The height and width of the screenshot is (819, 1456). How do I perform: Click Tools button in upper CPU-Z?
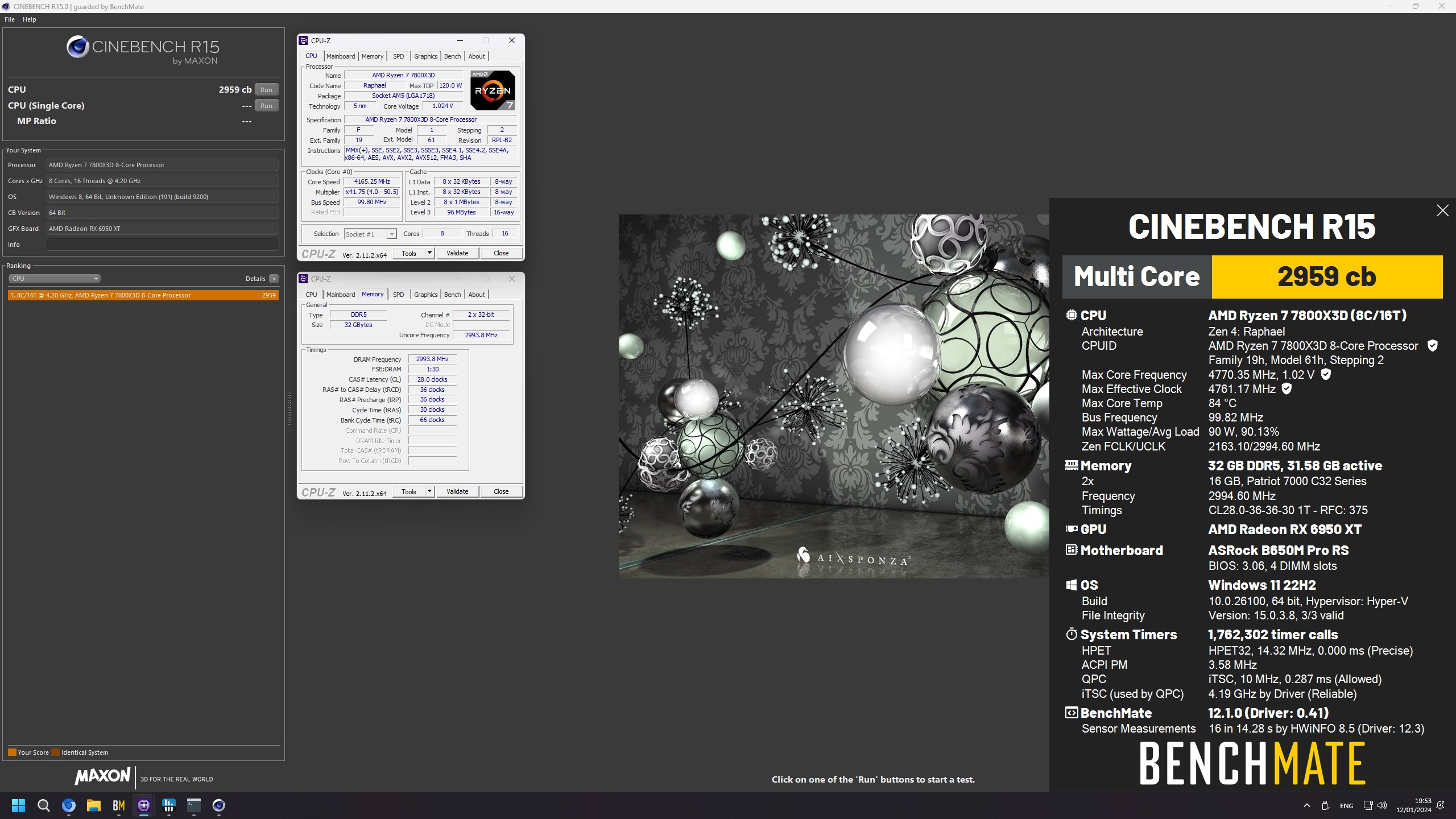coord(409,254)
